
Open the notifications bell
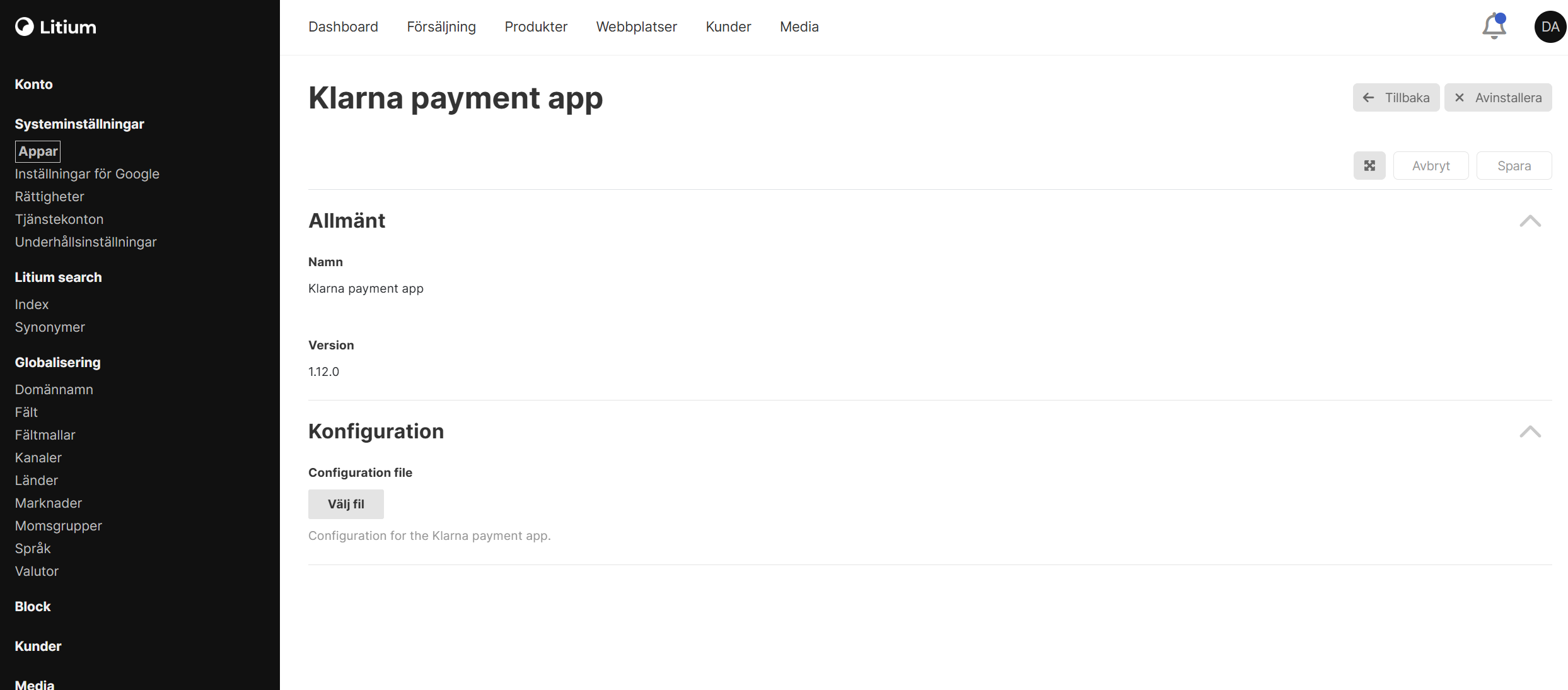pos(1494,26)
